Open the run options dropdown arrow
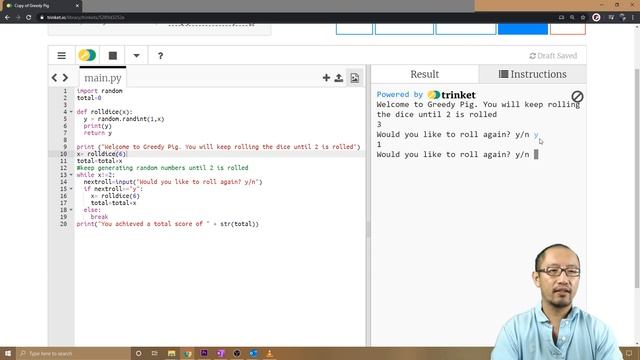This screenshot has width=640, height=360. click(x=136, y=56)
